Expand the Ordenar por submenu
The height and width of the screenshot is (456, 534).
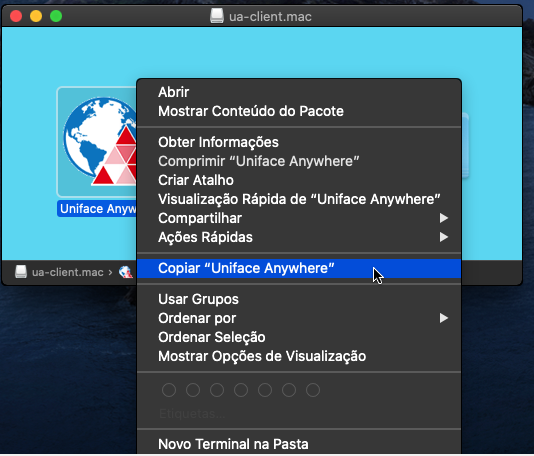point(299,318)
